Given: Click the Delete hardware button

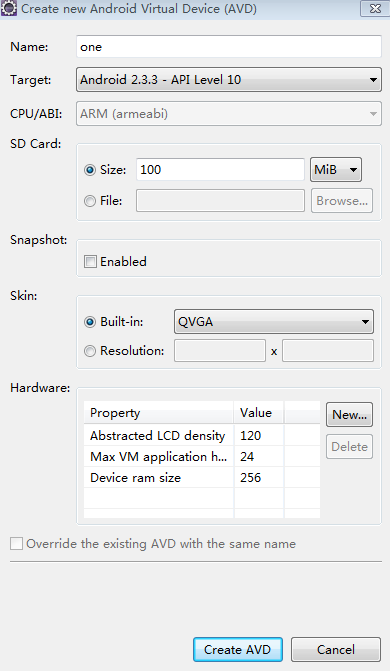Looking at the screenshot, I should point(349,447).
